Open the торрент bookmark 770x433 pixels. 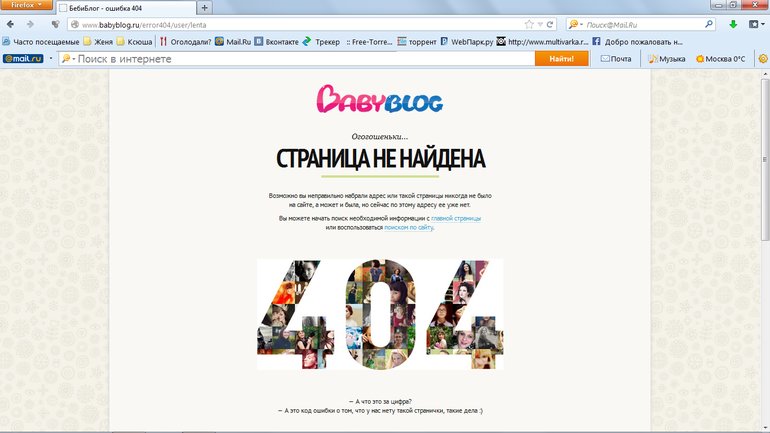[417, 42]
